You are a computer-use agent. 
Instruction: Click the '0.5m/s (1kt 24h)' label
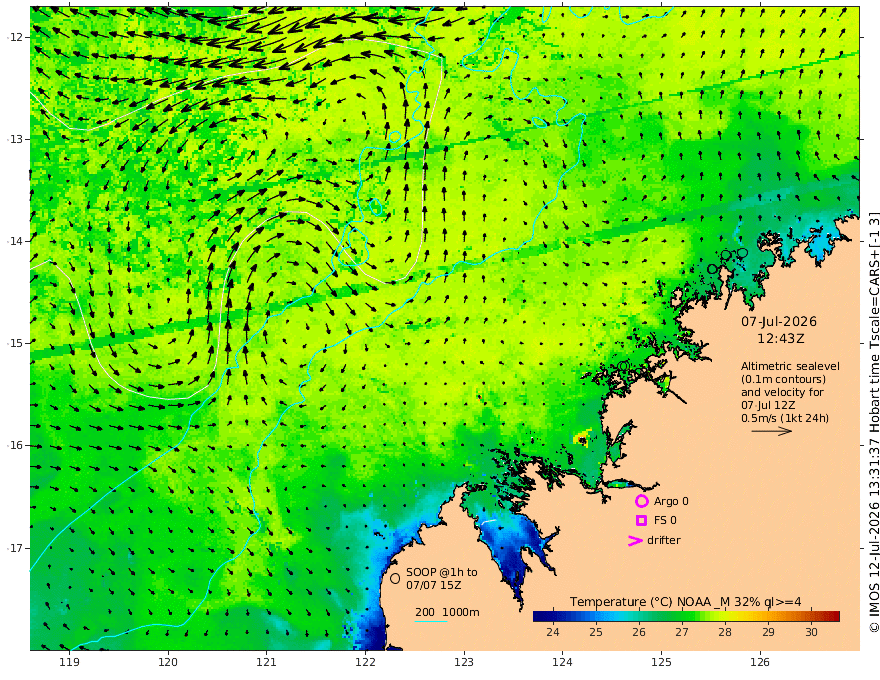coord(785,418)
